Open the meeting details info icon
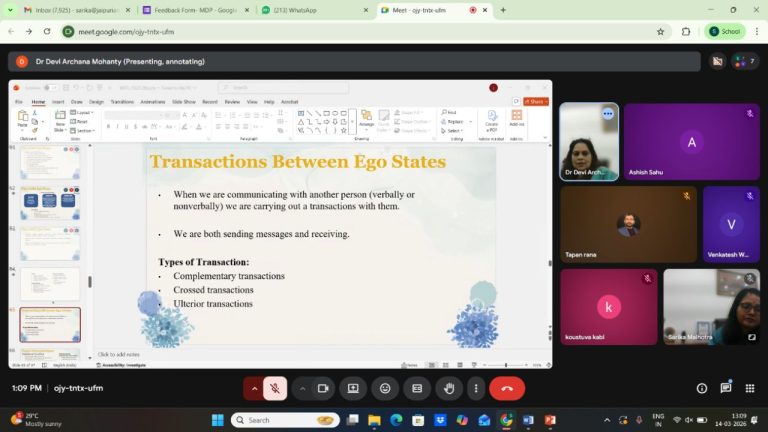Screen dimensions: 768x432 pyautogui.click(x=701, y=388)
